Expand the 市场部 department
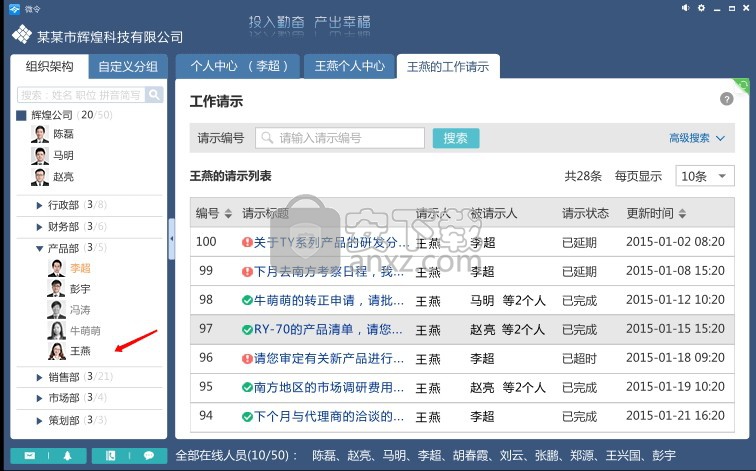The width and height of the screenshot is (756, 471). 40,398
